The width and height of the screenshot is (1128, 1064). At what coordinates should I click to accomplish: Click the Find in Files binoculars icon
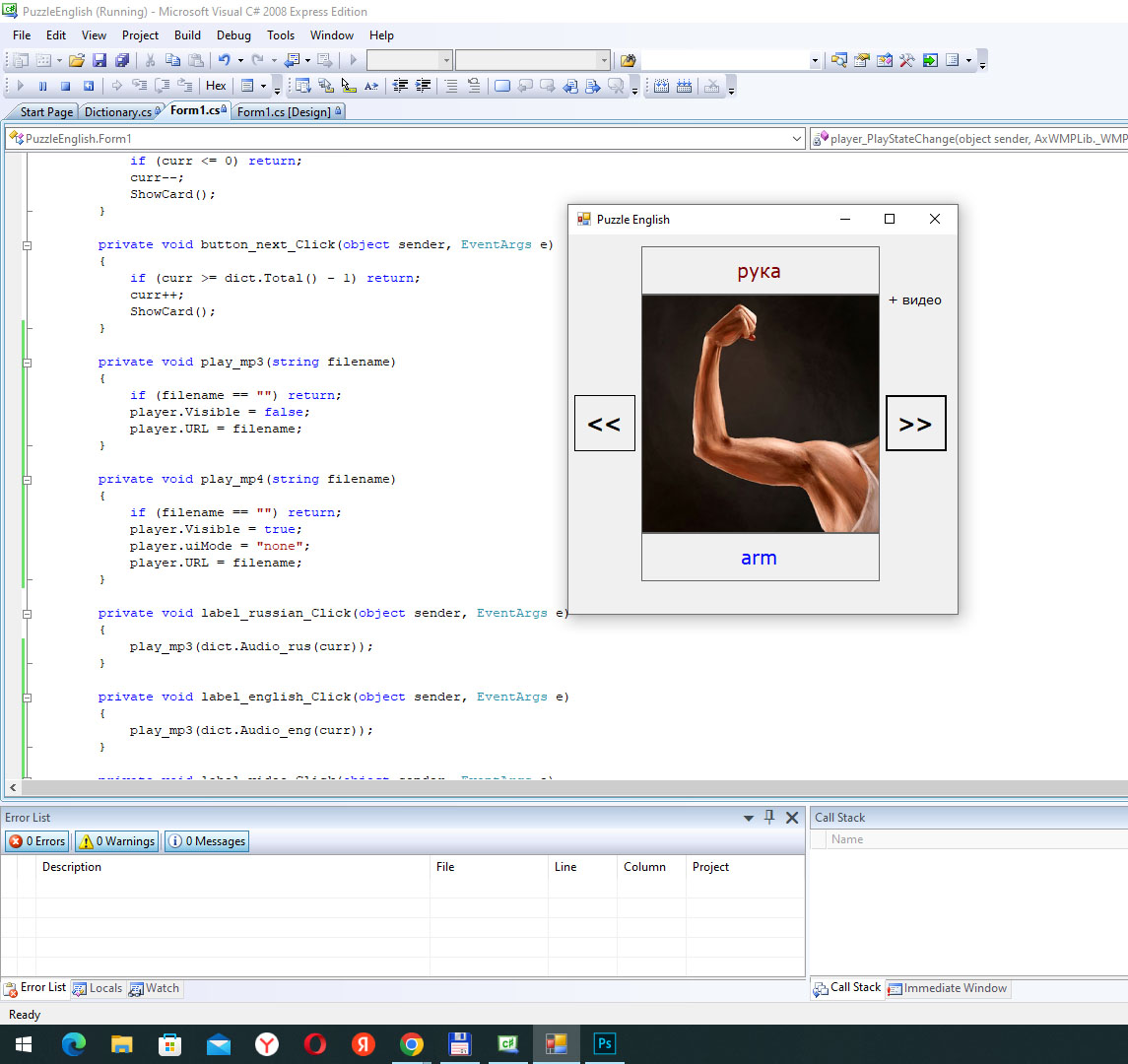628,60
